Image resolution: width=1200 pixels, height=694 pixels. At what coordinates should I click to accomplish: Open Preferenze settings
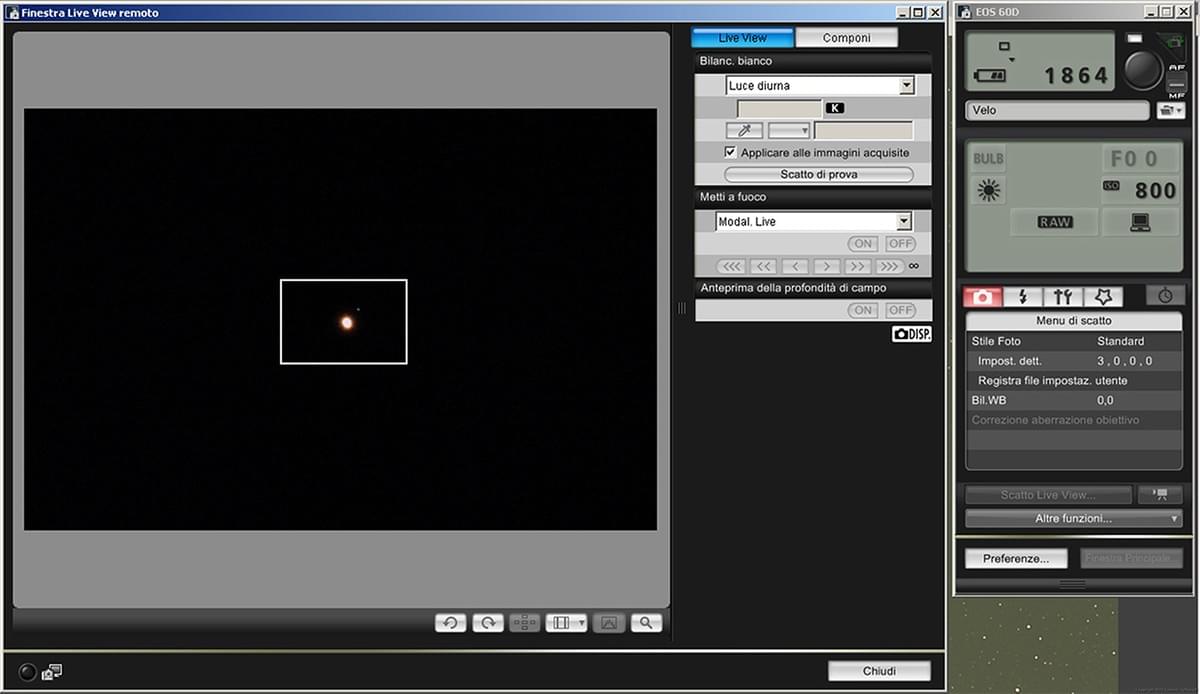[x=1016, y=559]
